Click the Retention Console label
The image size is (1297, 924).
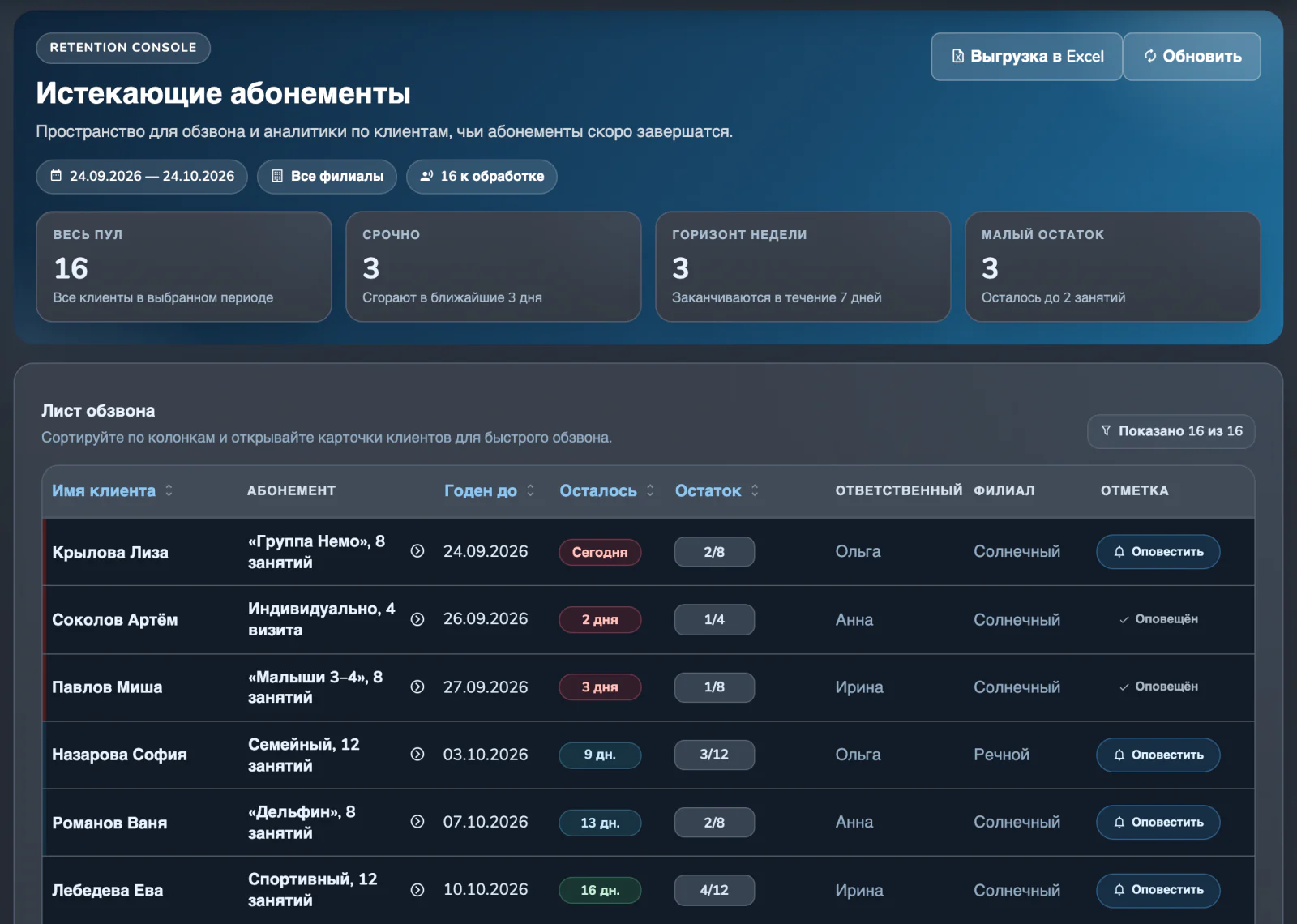pos(123,48)
